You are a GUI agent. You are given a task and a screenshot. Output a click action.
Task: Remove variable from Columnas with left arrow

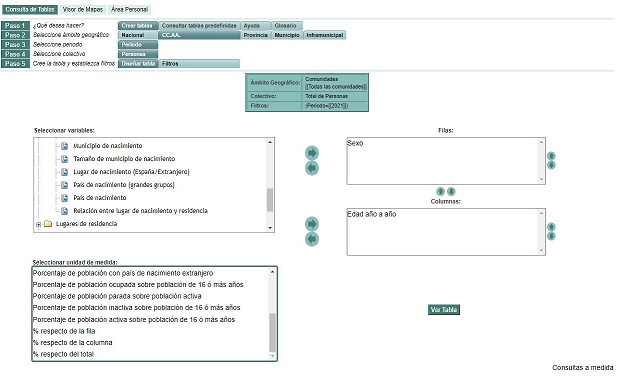(x=312, y=239)
